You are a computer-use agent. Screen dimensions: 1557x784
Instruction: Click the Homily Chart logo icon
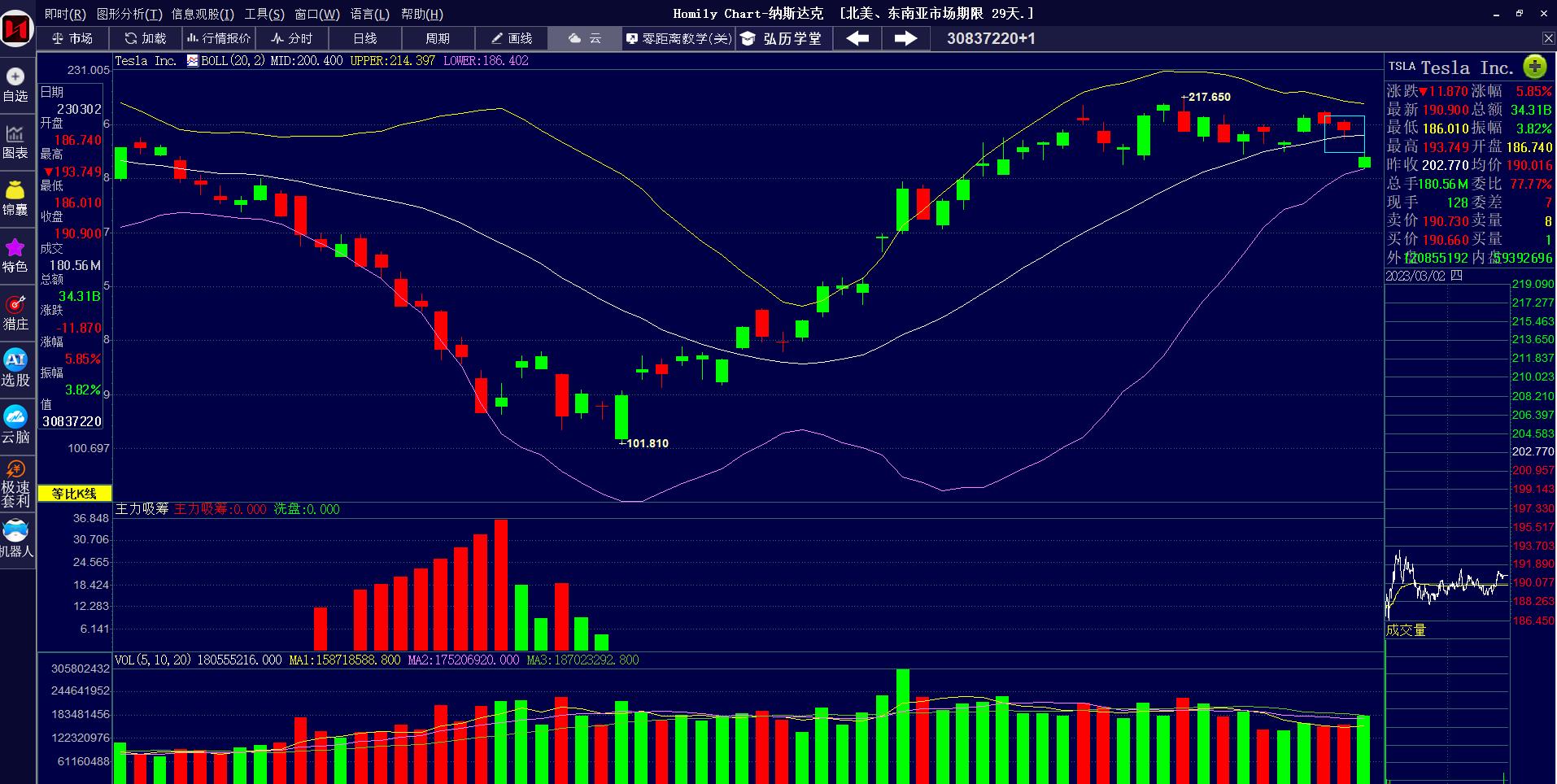click(16, 31)
